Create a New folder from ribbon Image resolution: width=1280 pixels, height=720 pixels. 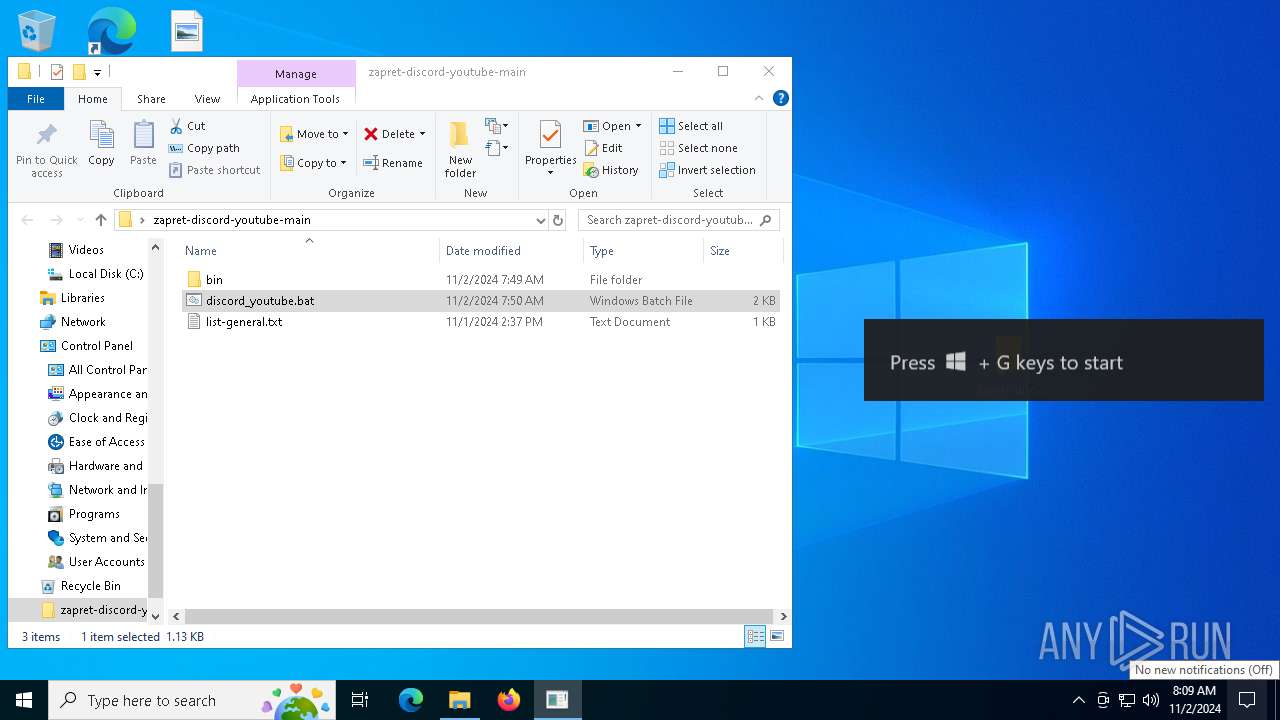click(x=460, y=150)
